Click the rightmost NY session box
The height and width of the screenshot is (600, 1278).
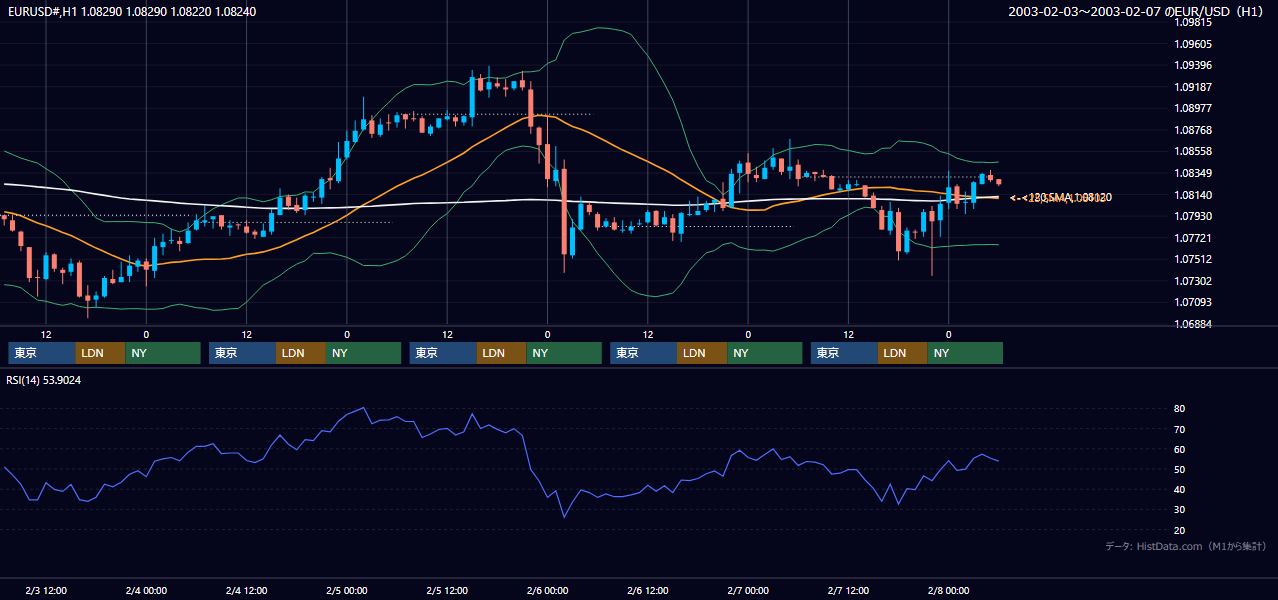coord(965,353)
